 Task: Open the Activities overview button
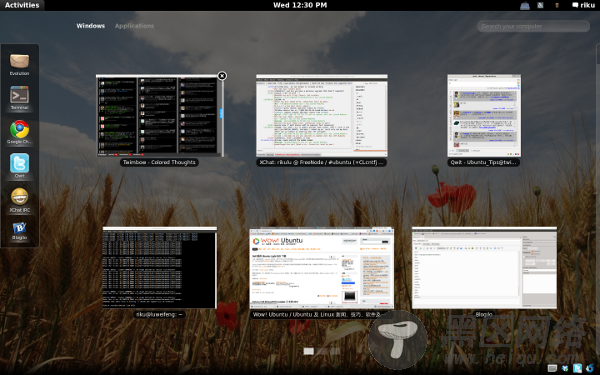(22, 5)
